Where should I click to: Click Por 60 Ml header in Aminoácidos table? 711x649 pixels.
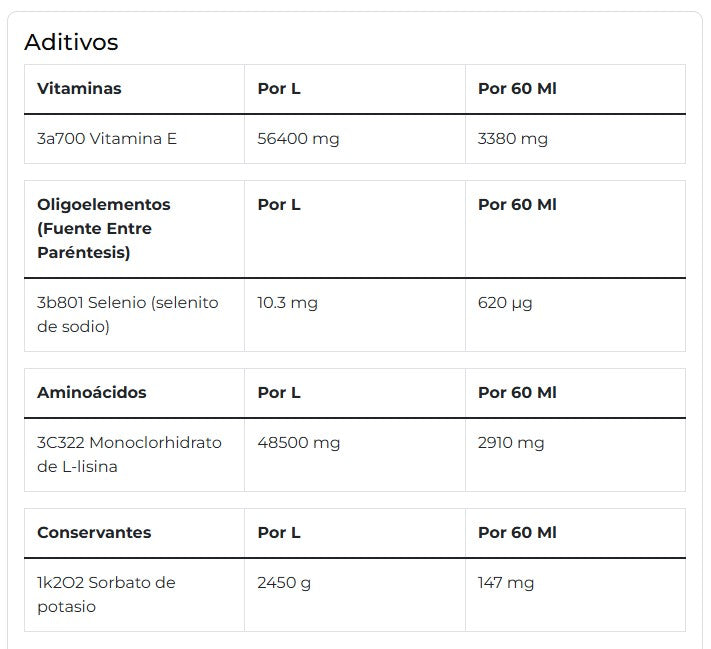click(x=517, y=392)
